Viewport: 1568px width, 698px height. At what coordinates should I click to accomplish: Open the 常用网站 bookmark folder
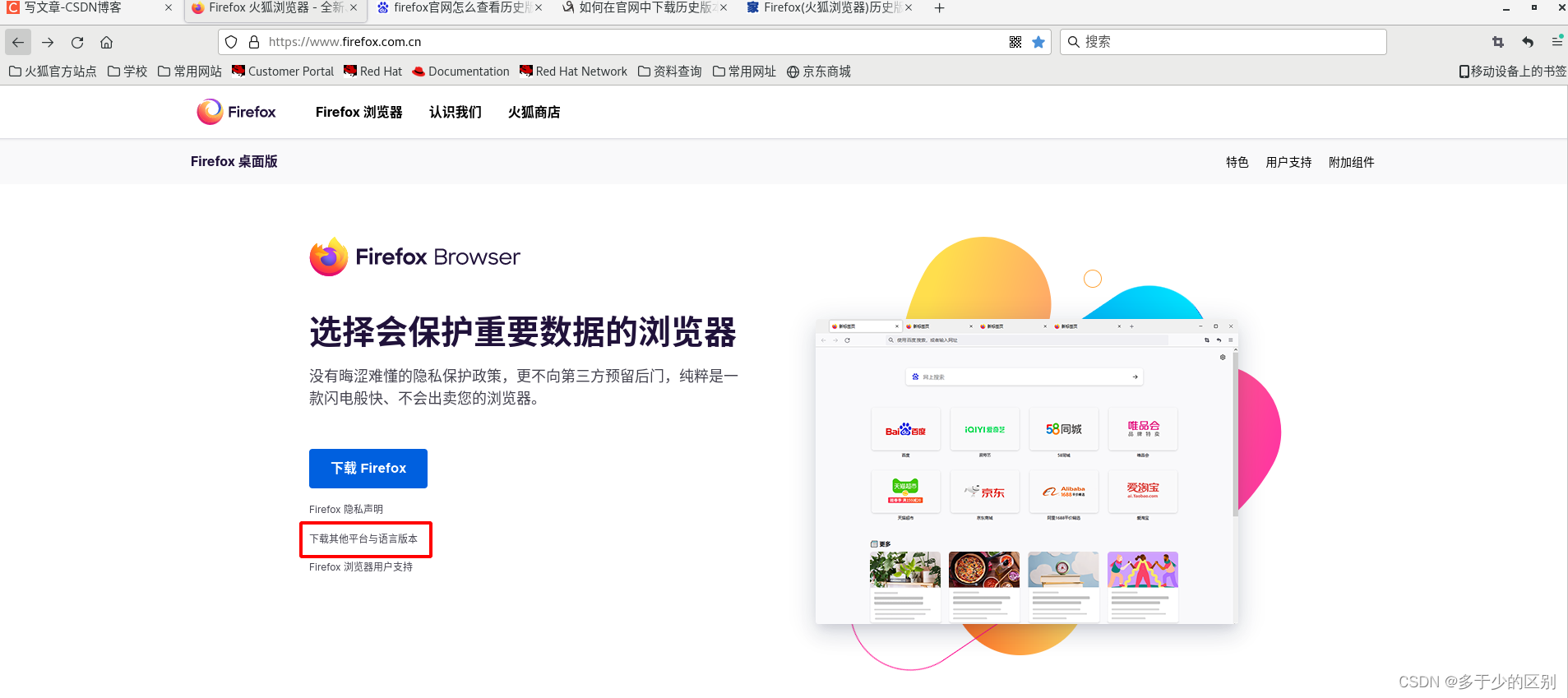click(190, 72)
